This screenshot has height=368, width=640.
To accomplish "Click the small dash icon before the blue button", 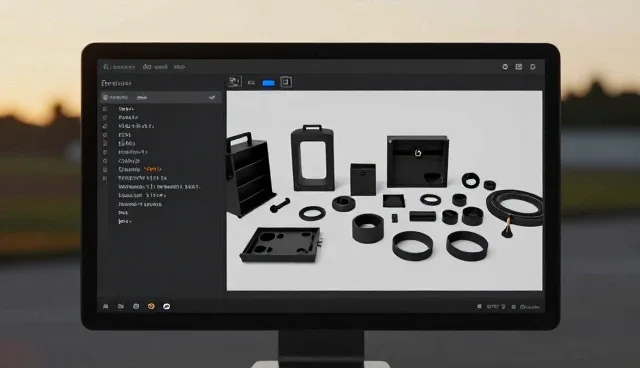I will point(251,83).
